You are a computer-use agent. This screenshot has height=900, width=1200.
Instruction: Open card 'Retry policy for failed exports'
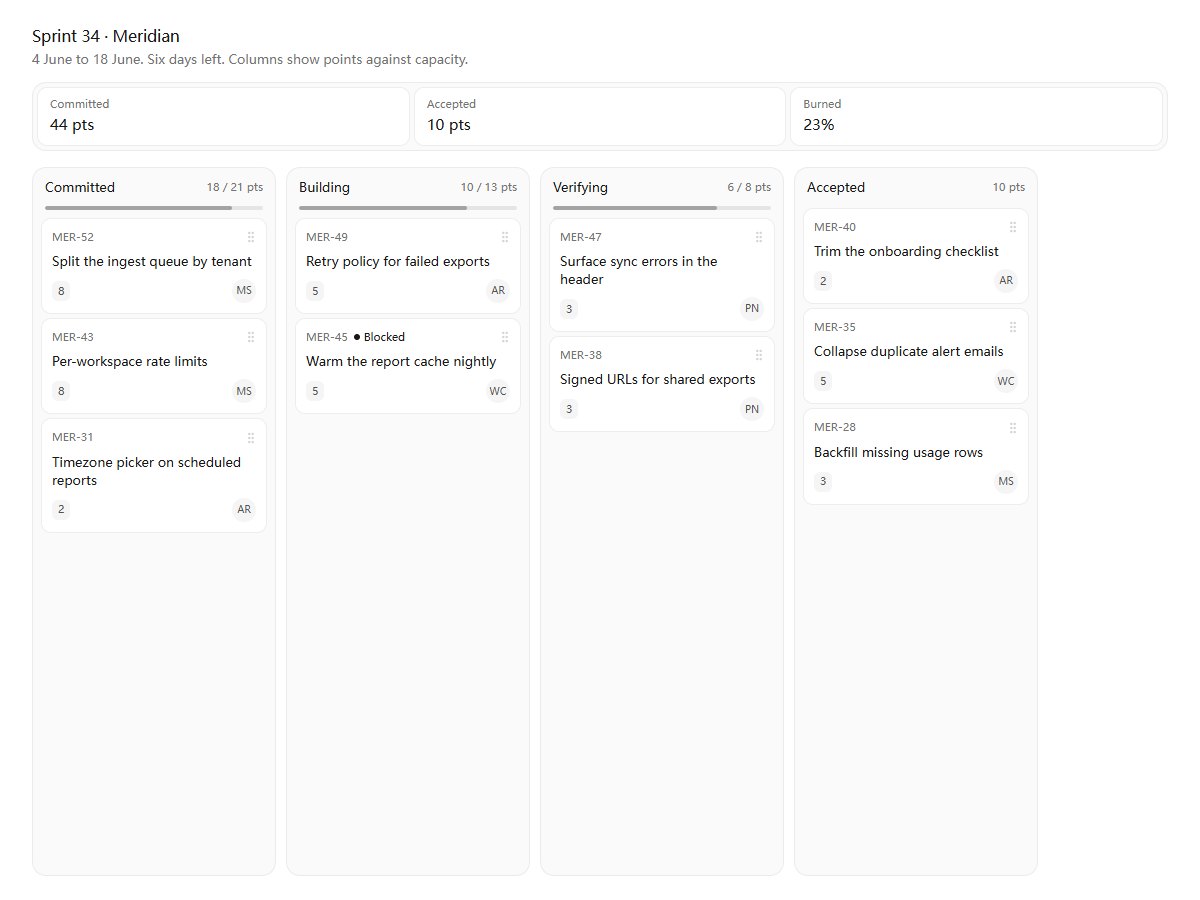[408, 266]
